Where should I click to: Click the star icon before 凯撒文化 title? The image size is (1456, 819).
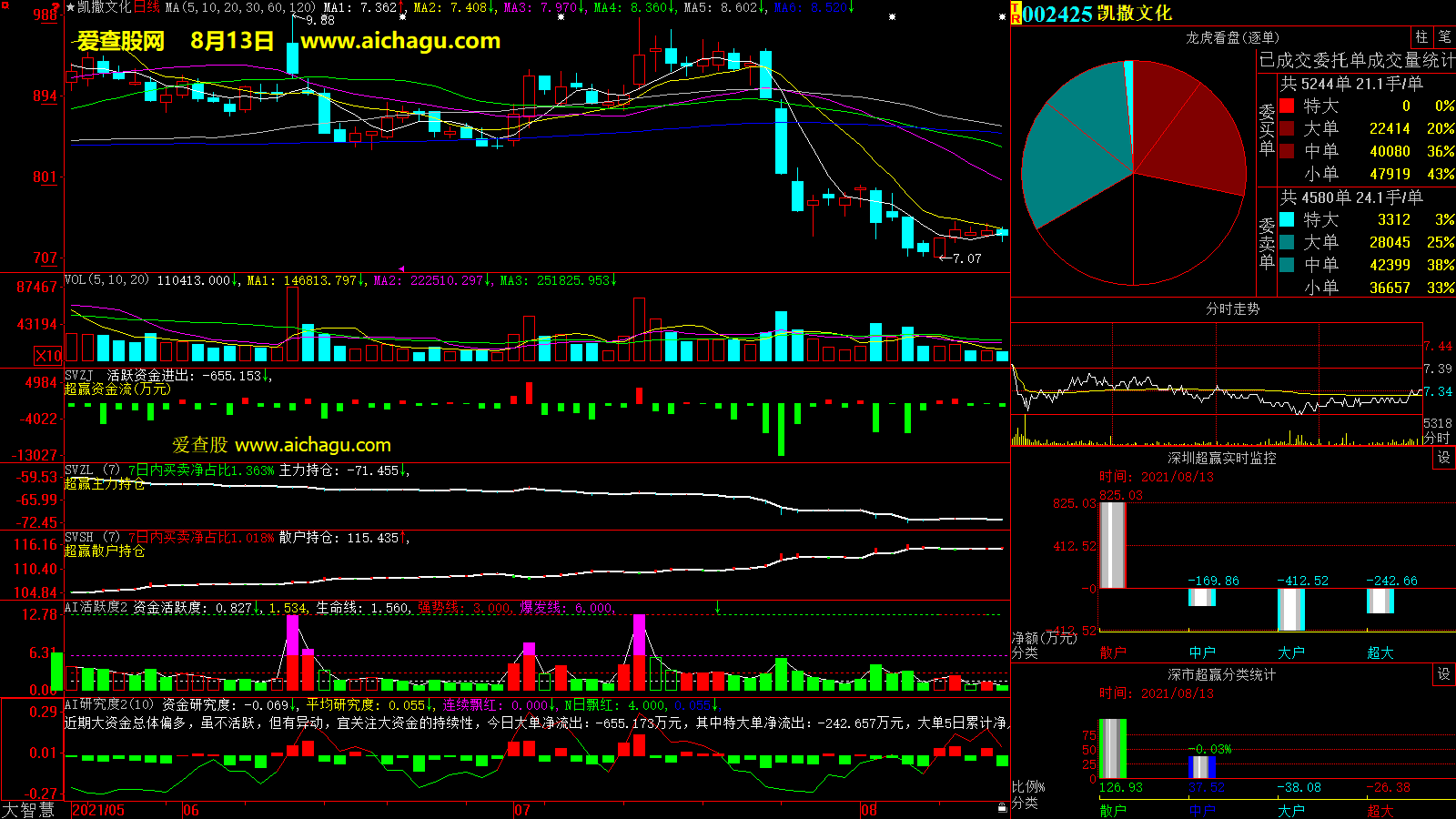[71, 7]
